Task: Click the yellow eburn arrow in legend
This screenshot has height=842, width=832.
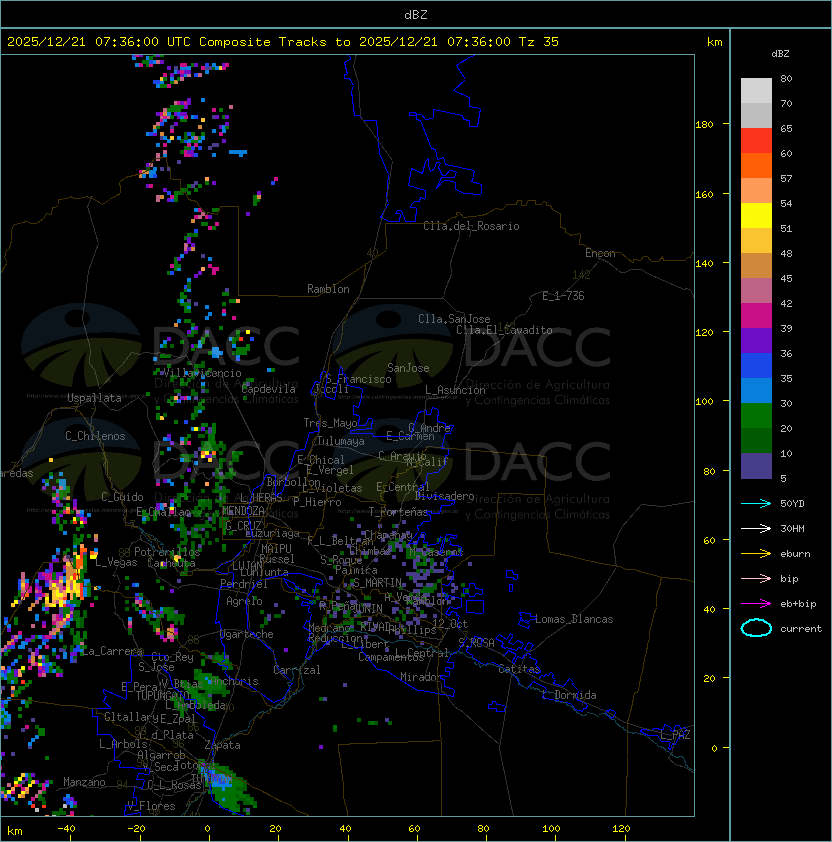Action: pos(756,554)
